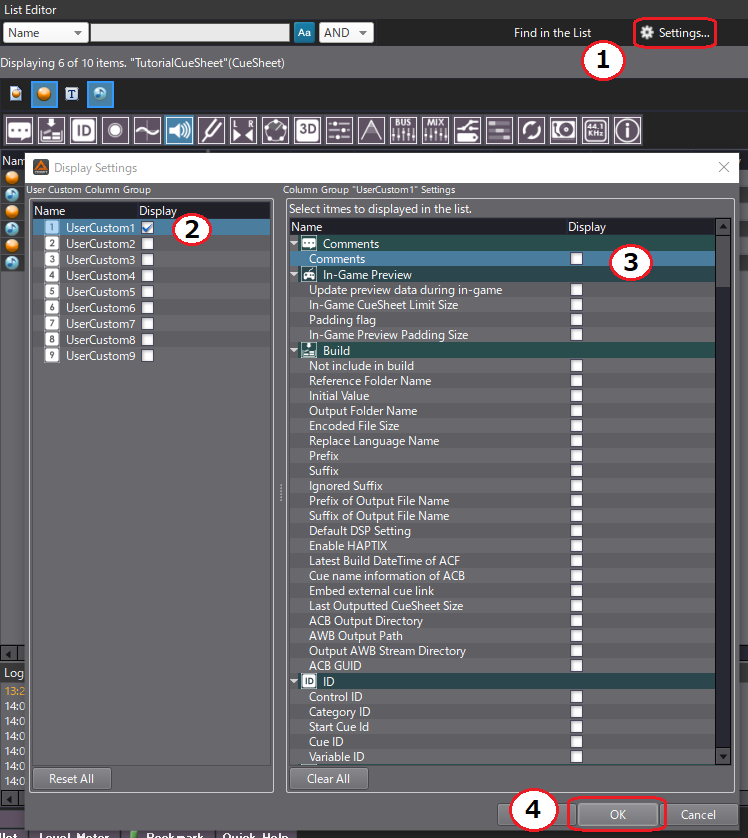Check the UserCustom9 Display checkbox
Screen dimensions: 748x838
[147, 356]
